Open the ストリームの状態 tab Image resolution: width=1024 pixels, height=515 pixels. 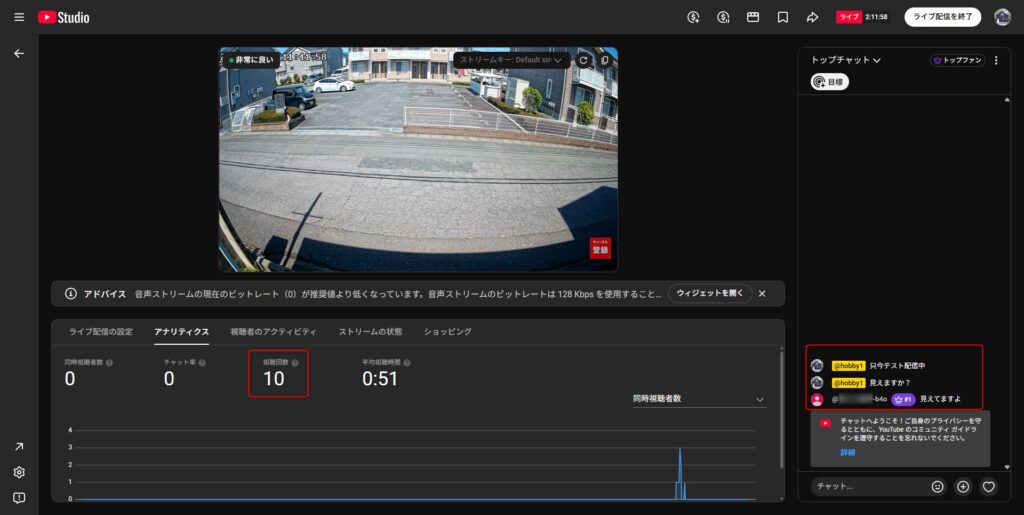[370, 332]
